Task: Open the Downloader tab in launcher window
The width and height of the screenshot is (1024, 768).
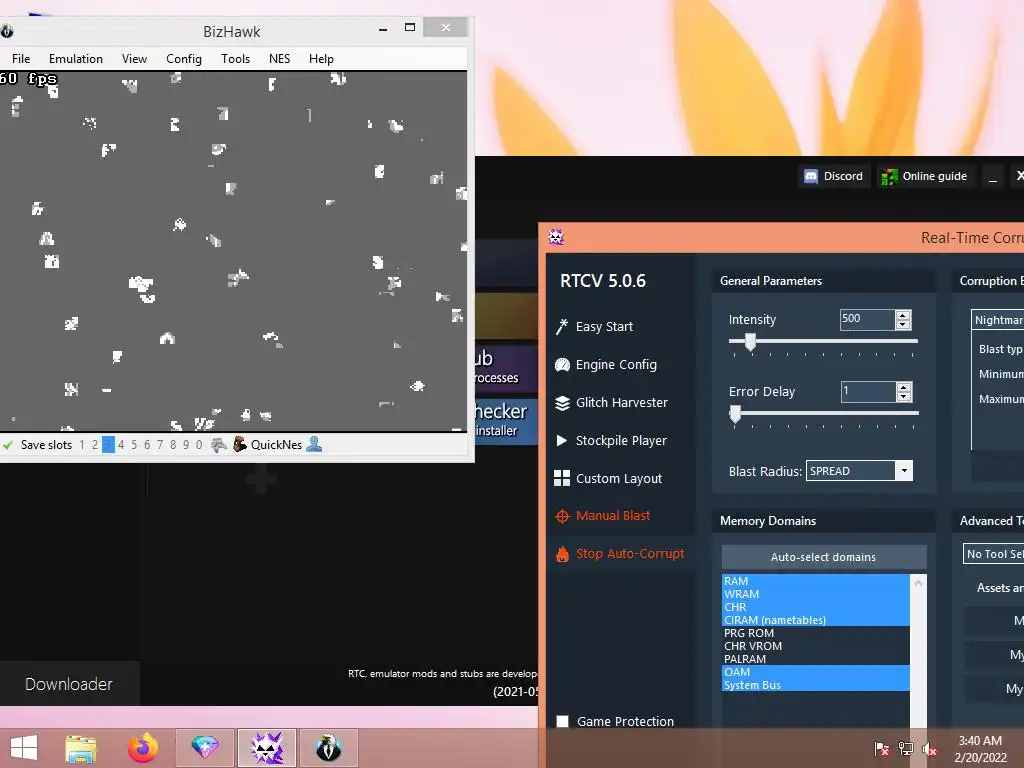Action: [x=69, y=684]
